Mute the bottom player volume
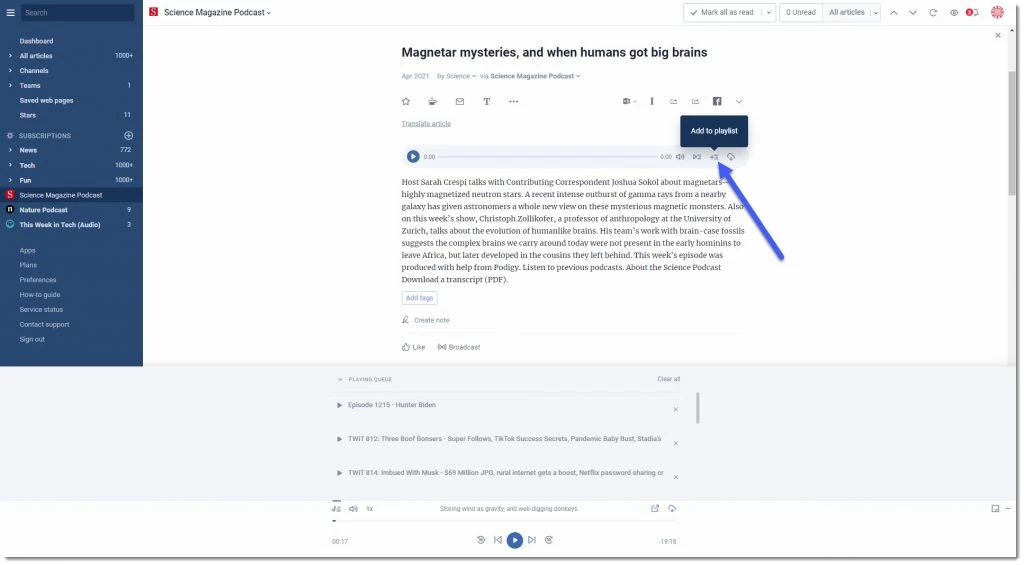Viewport: 1024px width, 565px height. tap(353, 508)
